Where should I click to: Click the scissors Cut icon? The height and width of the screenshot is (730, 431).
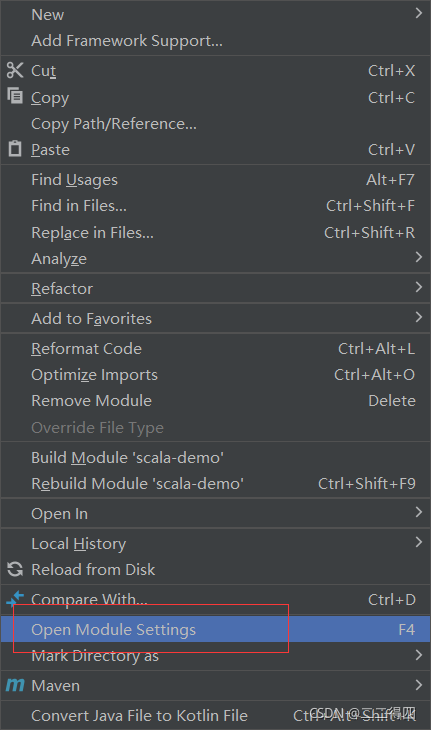pos(15,70)
